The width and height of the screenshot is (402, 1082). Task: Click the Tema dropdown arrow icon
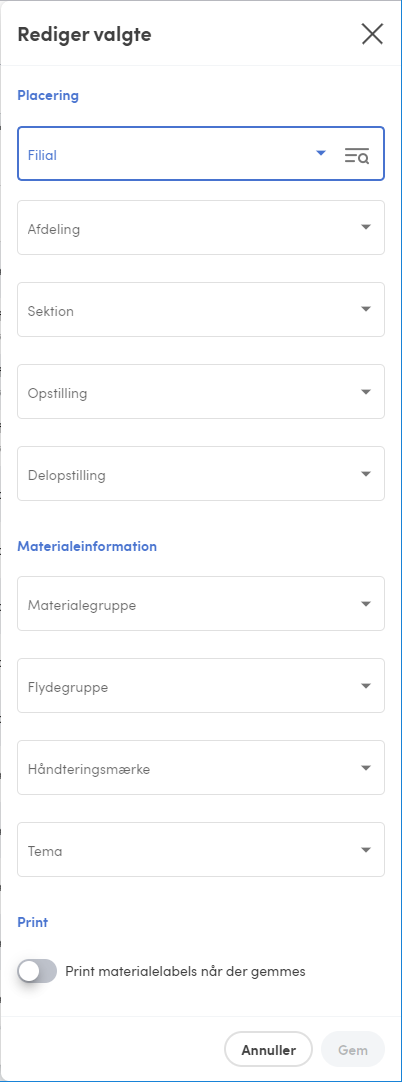click(366, 849)
